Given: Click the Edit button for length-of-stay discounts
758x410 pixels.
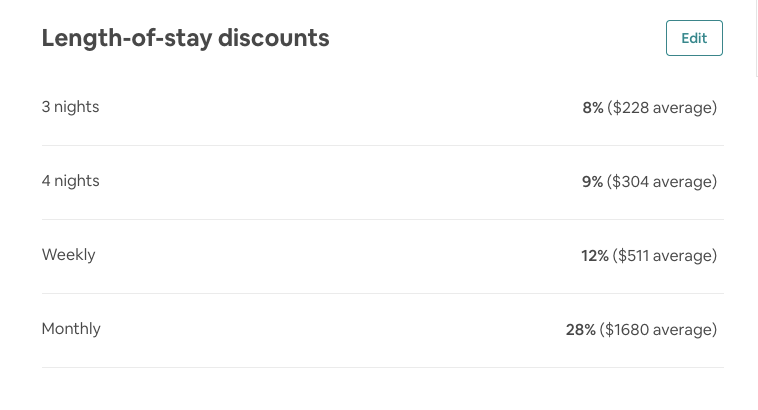Looking at the screenshot, I should pyautogui.click(x=694, y=38).
